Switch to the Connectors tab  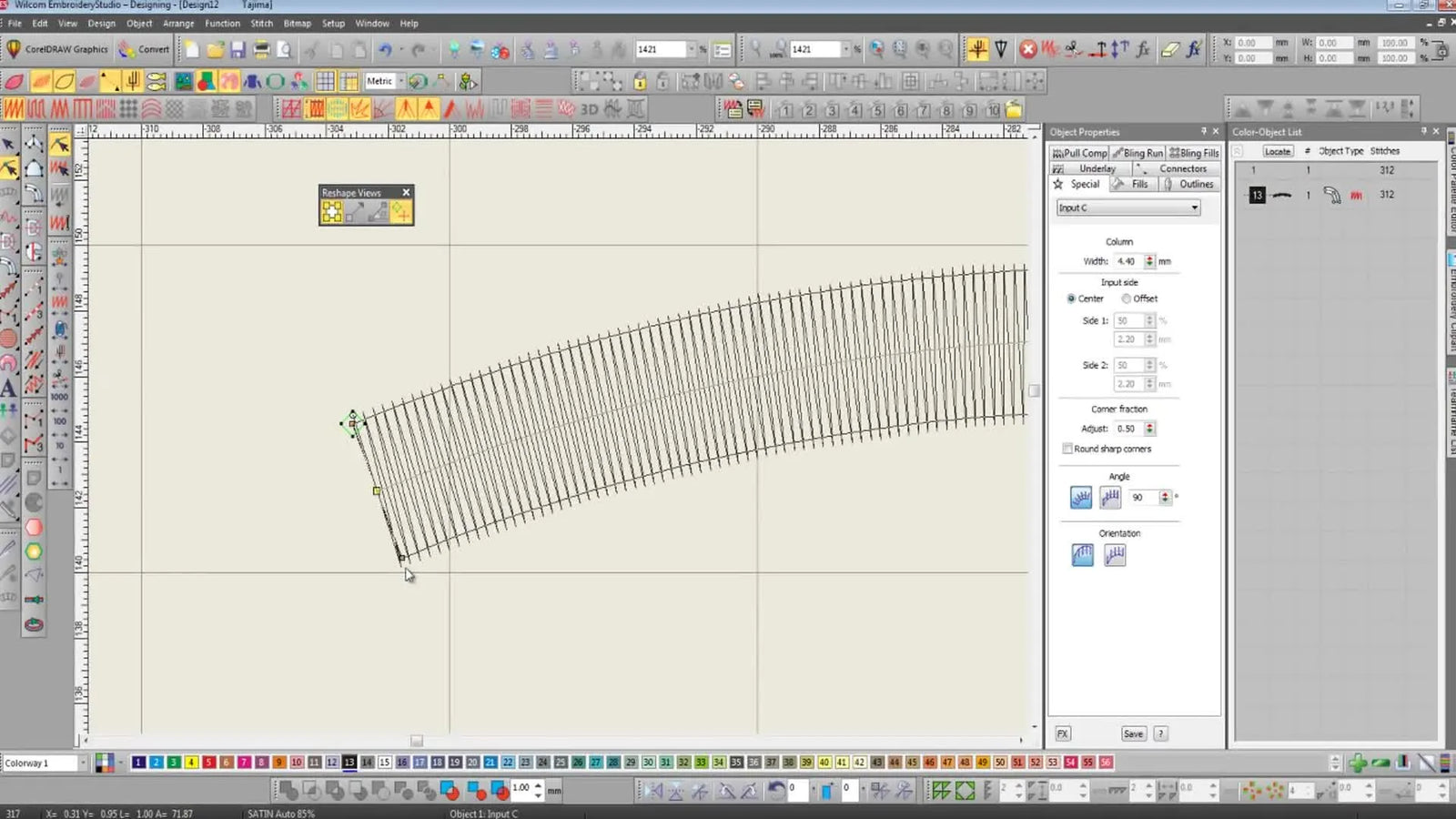(x=1176, y=168)
